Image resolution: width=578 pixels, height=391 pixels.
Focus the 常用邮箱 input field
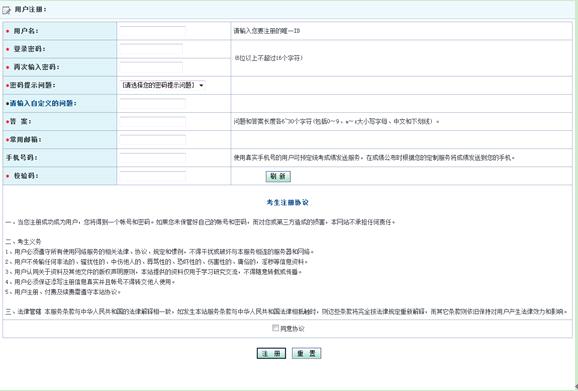152,140
